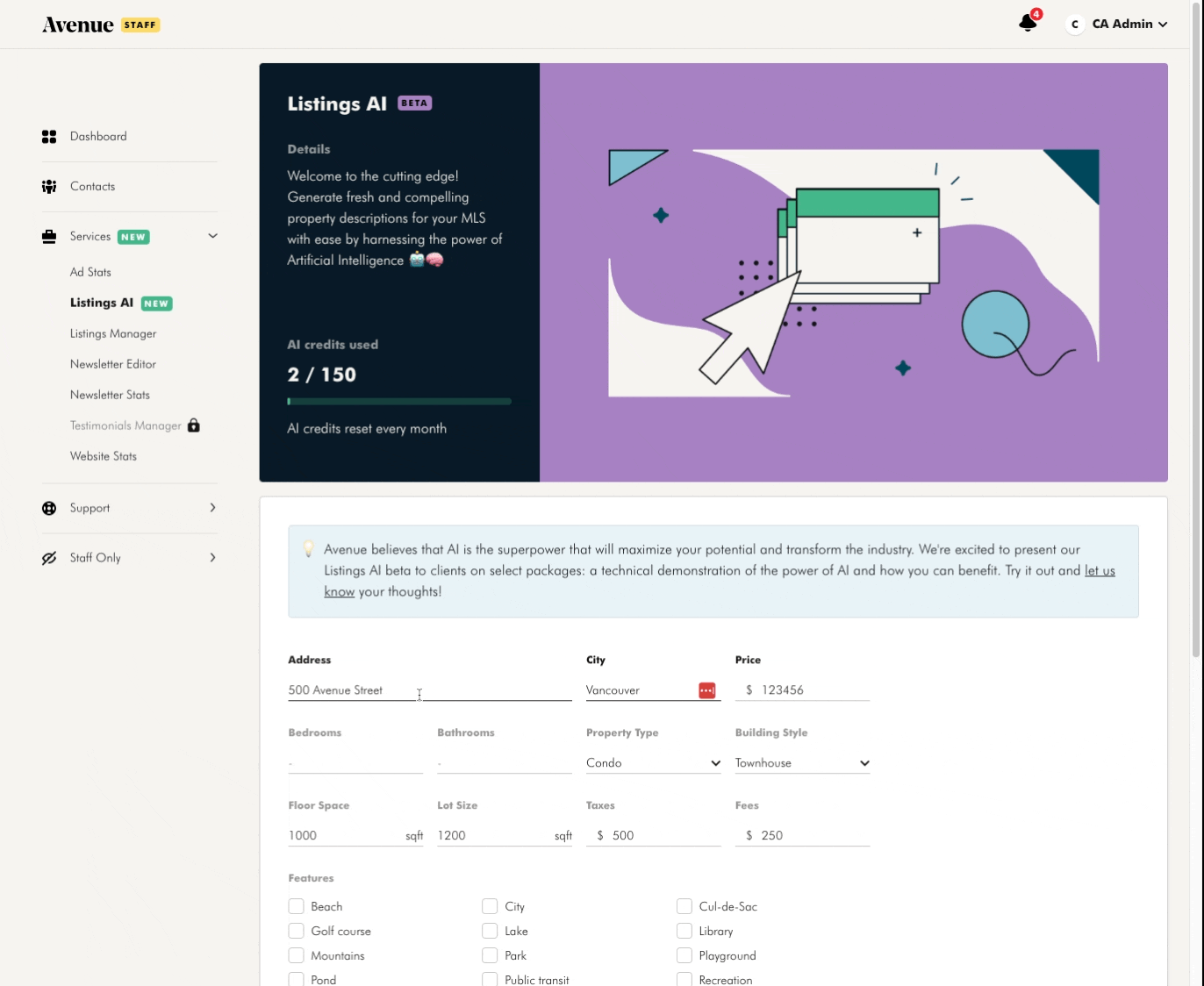Click the red password-manager icon in City field
The image size is (1204, 986).
tap(707, 690)
